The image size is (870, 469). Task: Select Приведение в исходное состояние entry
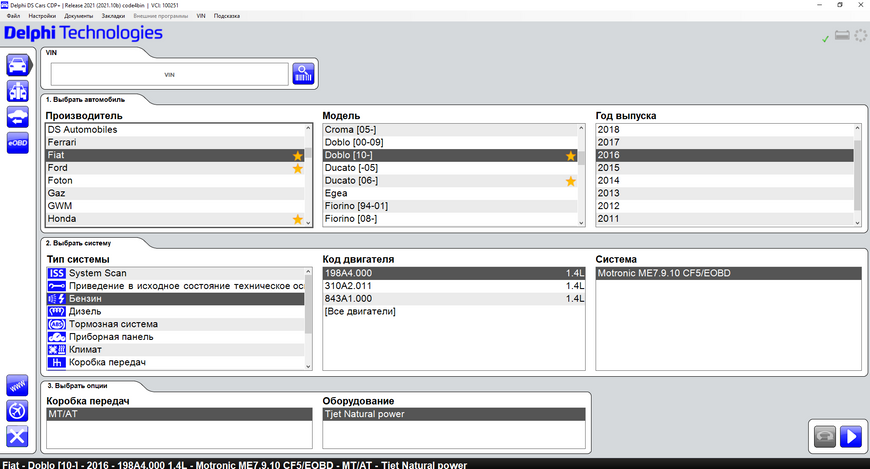tap(175, 286)
